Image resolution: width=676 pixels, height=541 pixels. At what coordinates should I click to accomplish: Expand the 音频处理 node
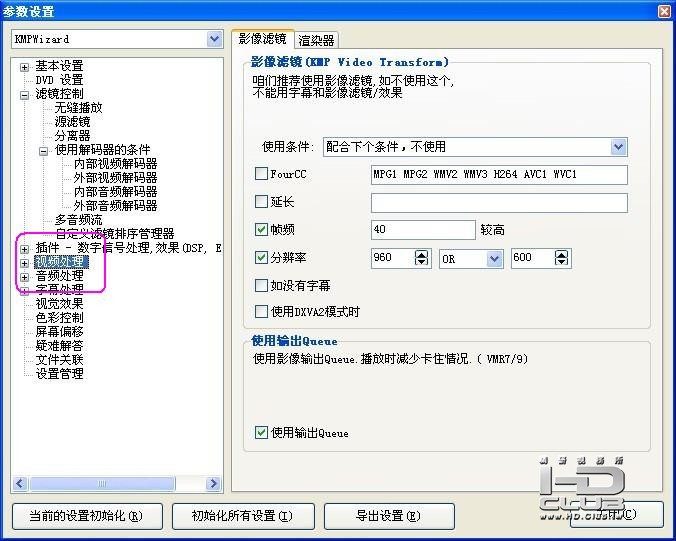25,277
